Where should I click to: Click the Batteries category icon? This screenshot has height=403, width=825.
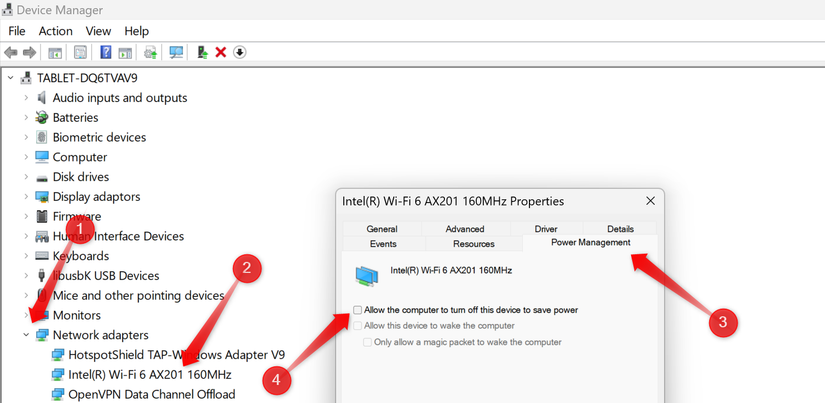tap(42, 117)
